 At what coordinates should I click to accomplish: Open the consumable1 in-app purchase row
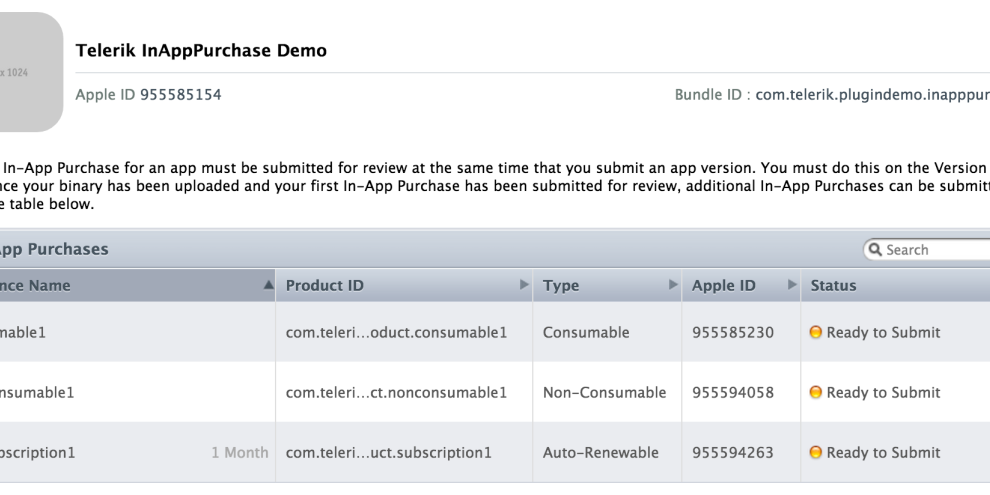pyautogui.click(x=30, y=333)
